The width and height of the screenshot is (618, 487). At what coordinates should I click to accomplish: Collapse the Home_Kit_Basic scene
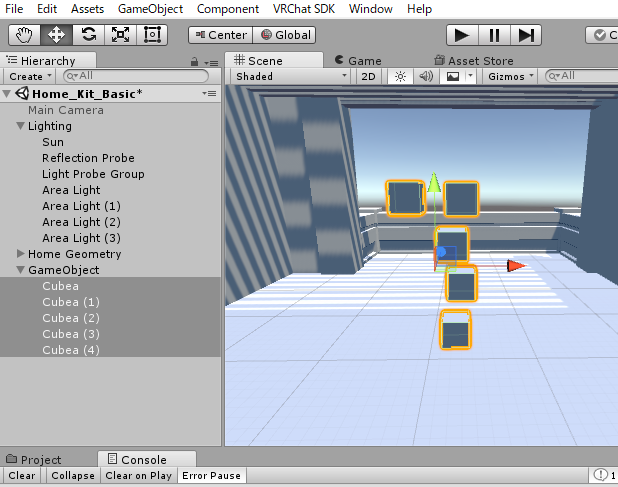(x=6, y=94)
